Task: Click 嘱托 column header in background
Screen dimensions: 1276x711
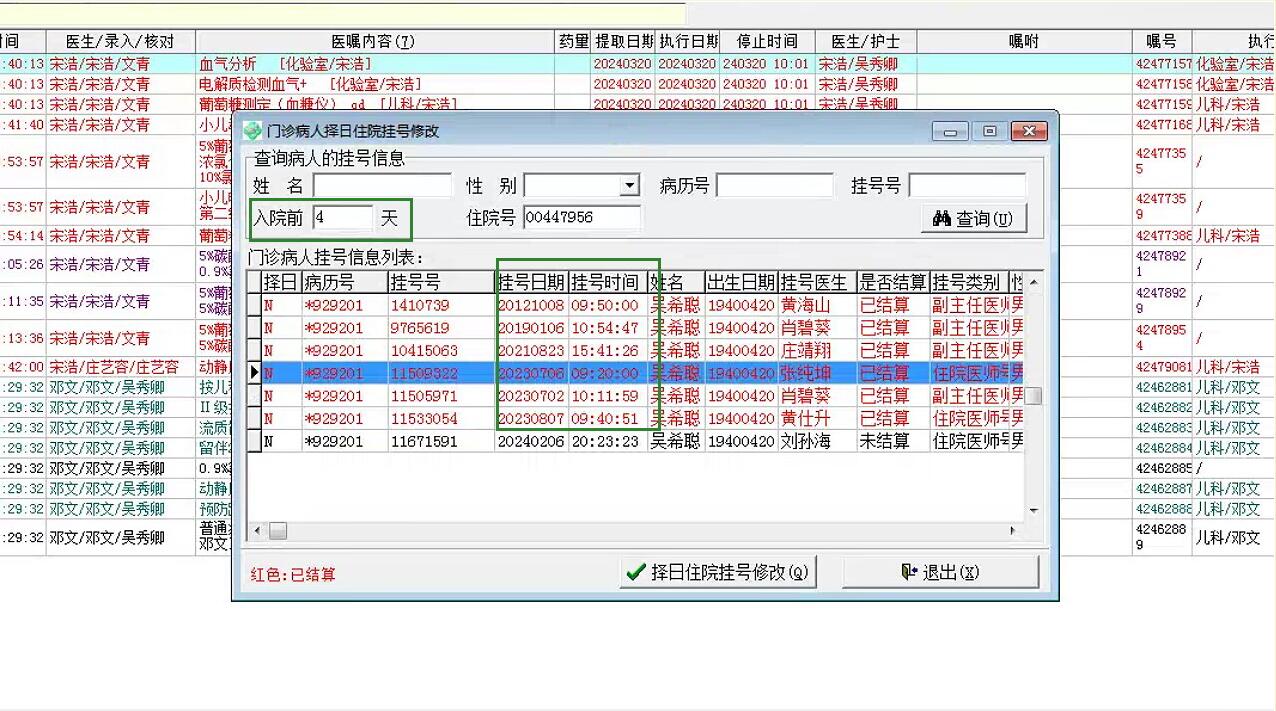Action: 1024,41
